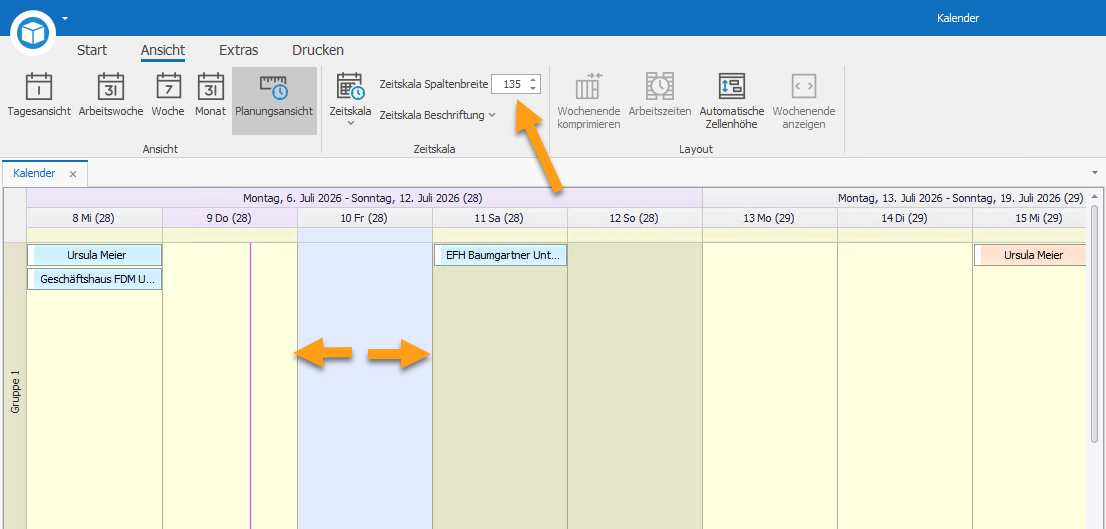Image resolution: width=1106 pixels, height=529 pixels.
Task: Switch to Woche view
Action: coord(168,95)
